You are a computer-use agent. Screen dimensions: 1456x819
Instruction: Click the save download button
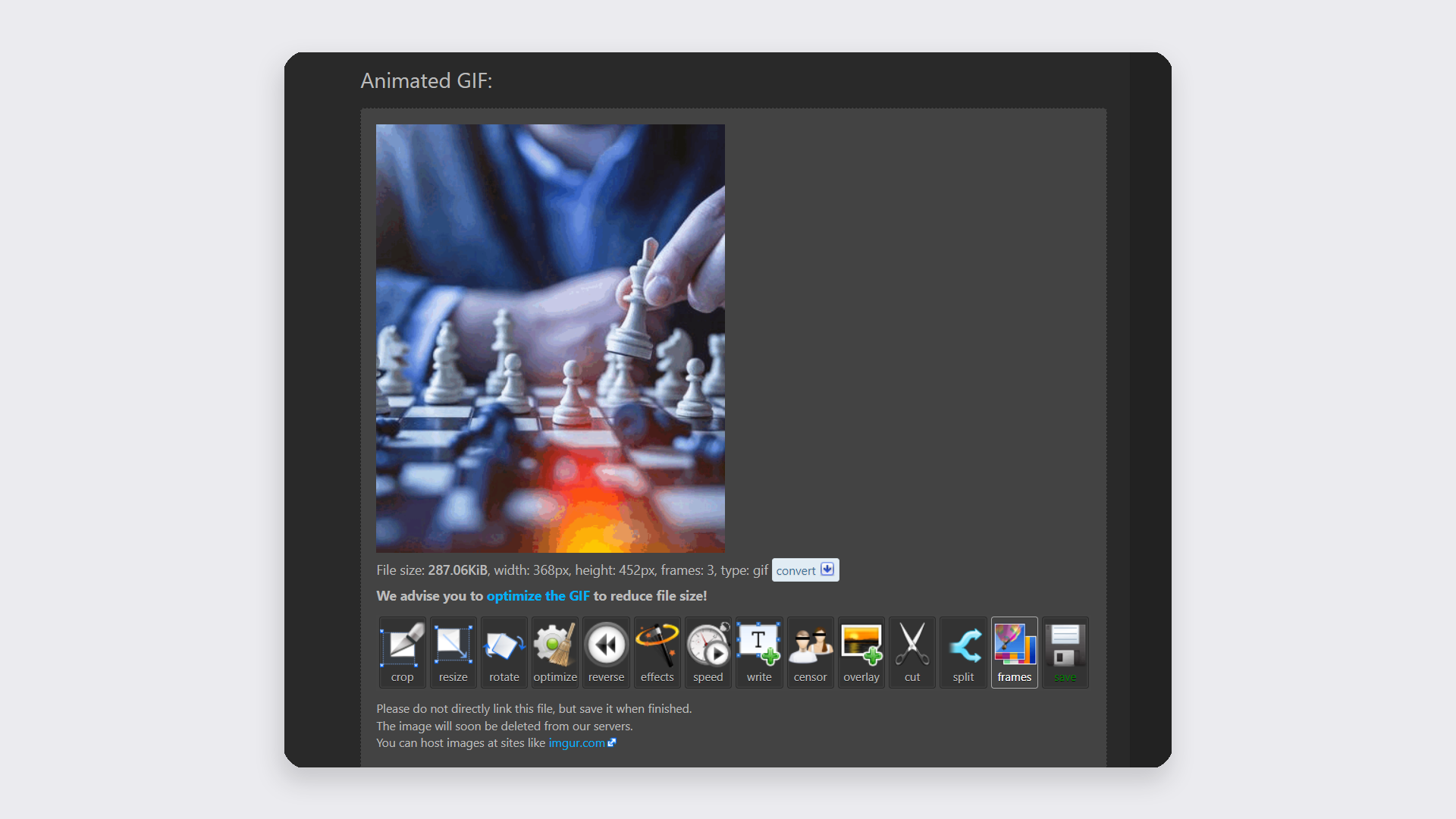pos(1063,652)
